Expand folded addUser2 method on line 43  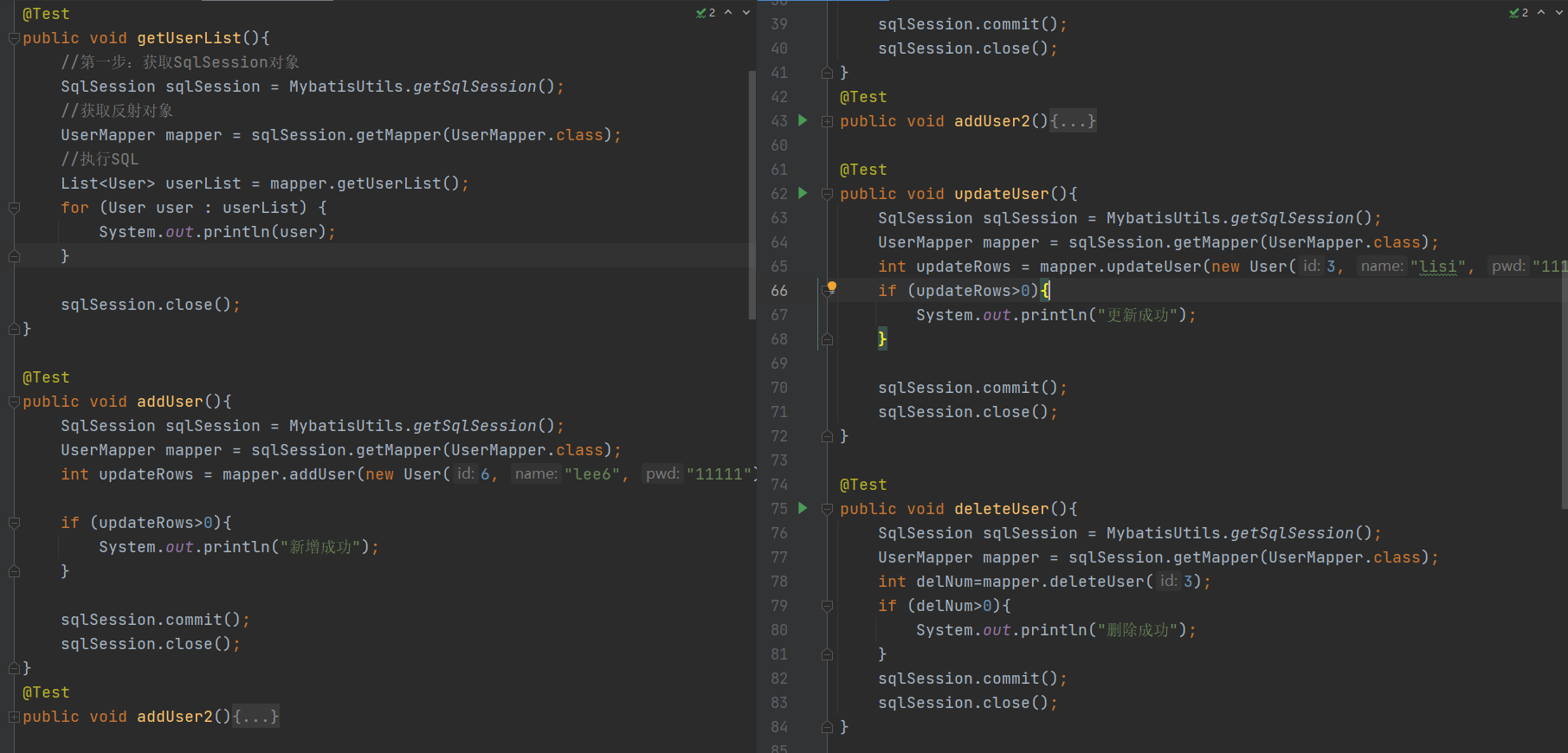tap(827, 121)
